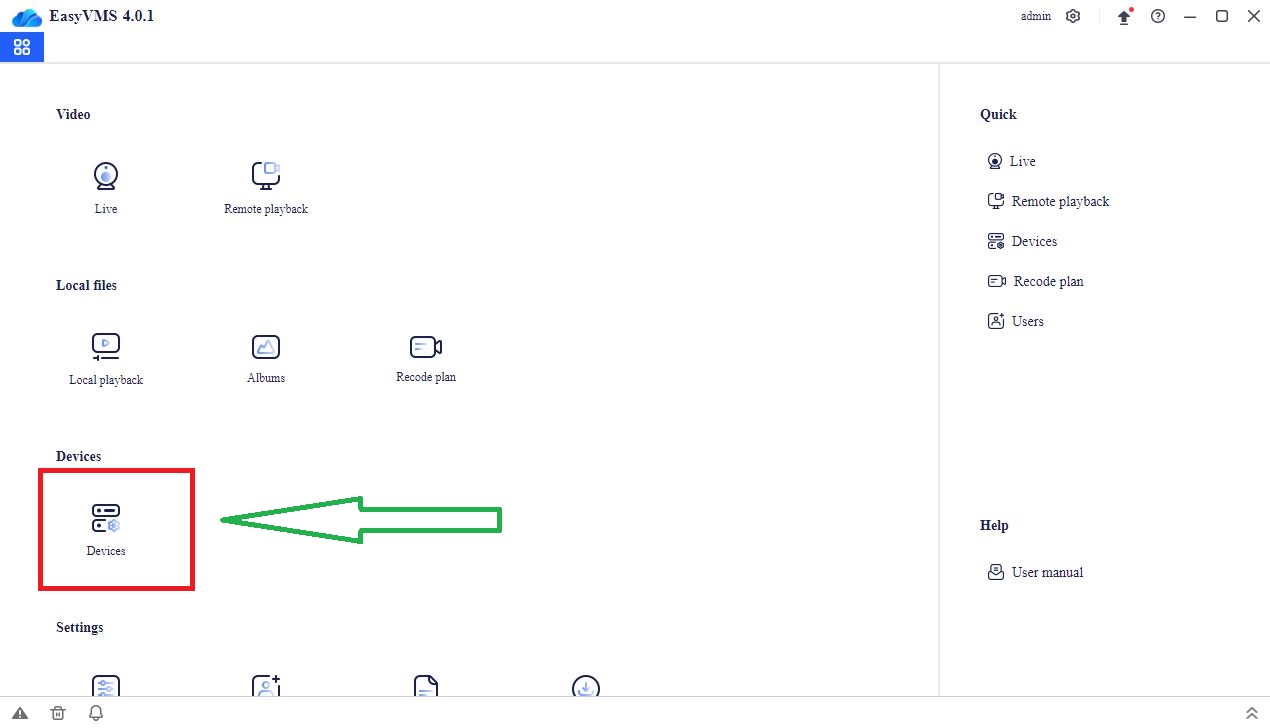Select Live in the Quick panel

tap(1021, 161)
